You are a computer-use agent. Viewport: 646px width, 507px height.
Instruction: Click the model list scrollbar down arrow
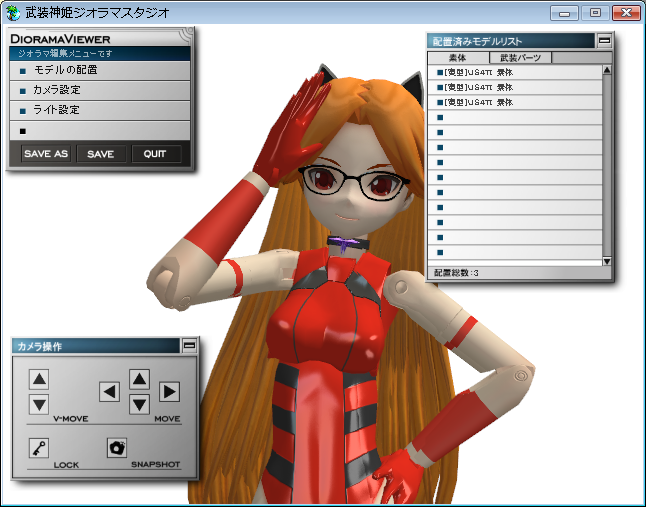[x=607, y=261]
